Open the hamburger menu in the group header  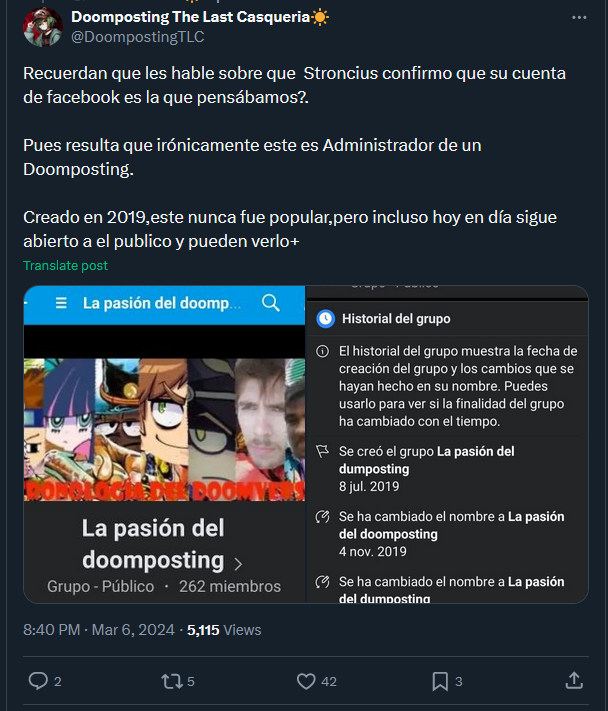[x=61, y=303]
